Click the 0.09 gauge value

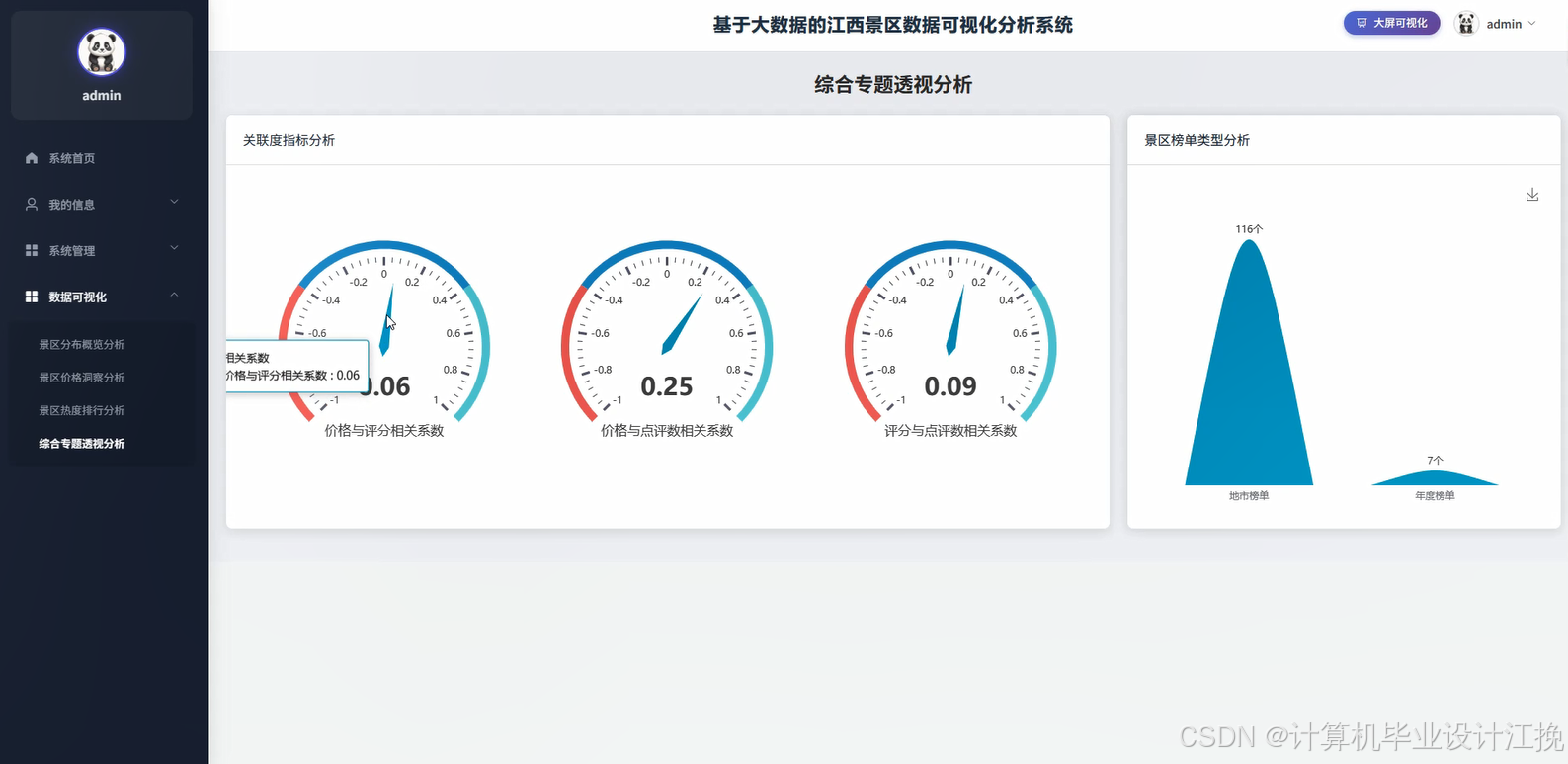[950, 386]
